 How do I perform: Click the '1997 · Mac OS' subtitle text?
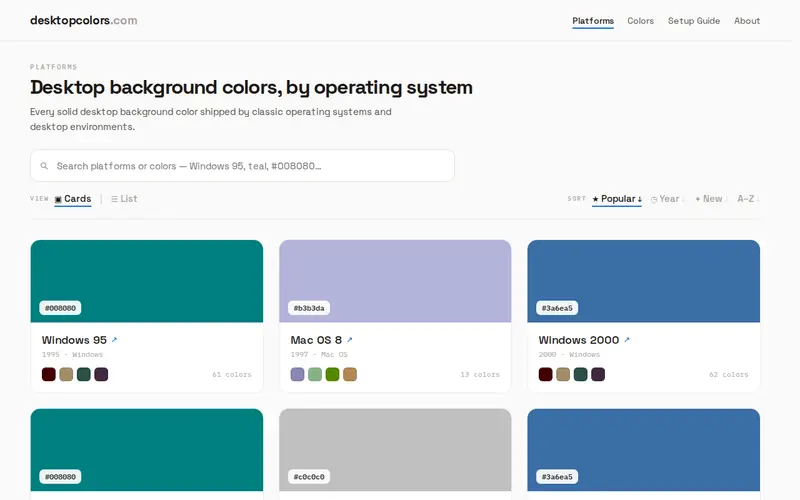(x=319, y=355)
